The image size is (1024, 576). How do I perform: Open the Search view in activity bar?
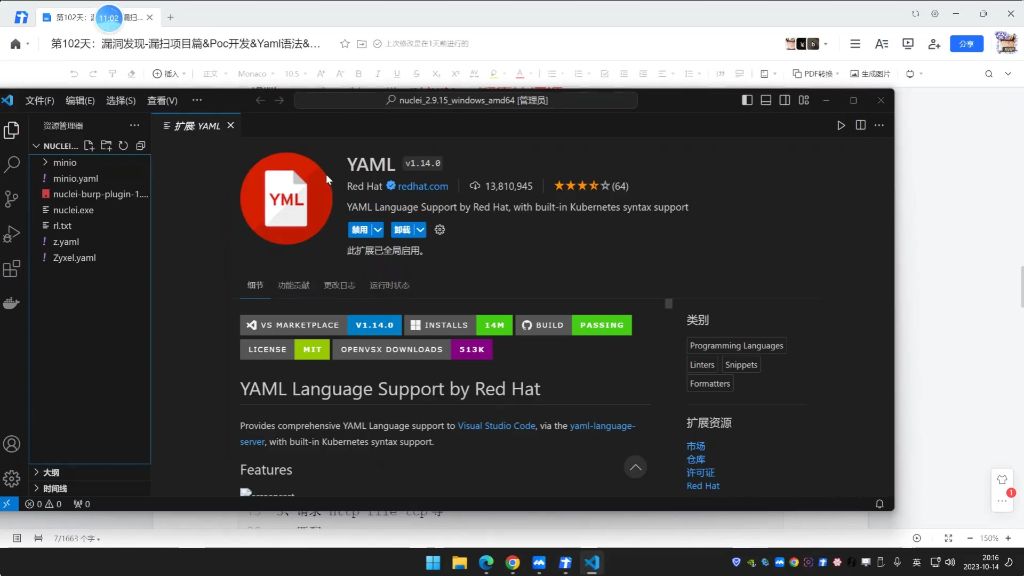(12, 164)
